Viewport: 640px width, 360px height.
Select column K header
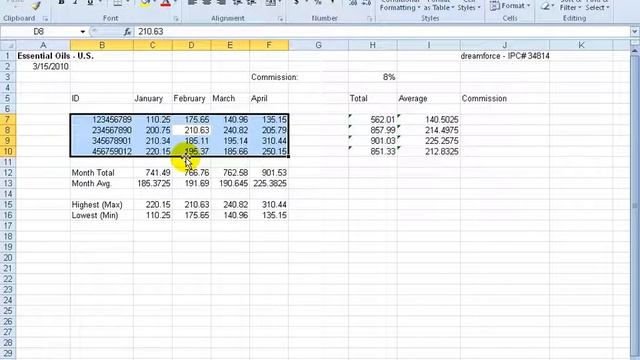[x=581, y=45]
